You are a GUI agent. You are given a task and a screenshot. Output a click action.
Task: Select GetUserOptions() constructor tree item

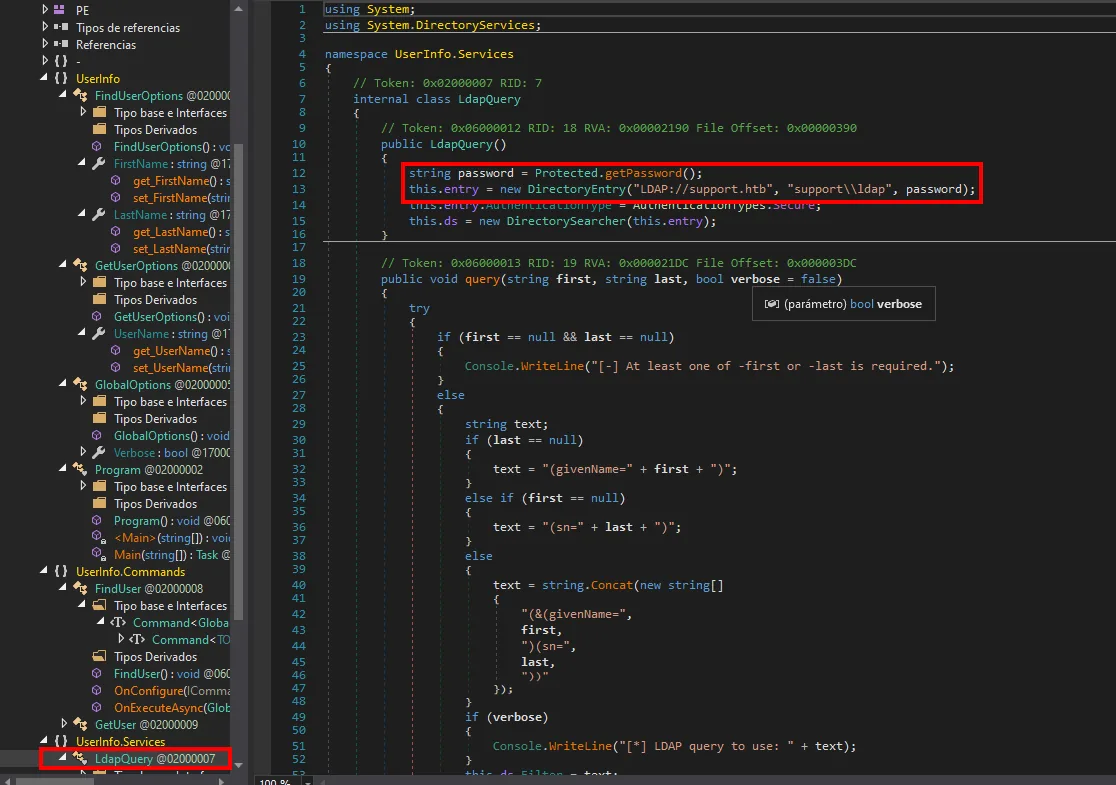pyautogui.click(x=172, y=317)
